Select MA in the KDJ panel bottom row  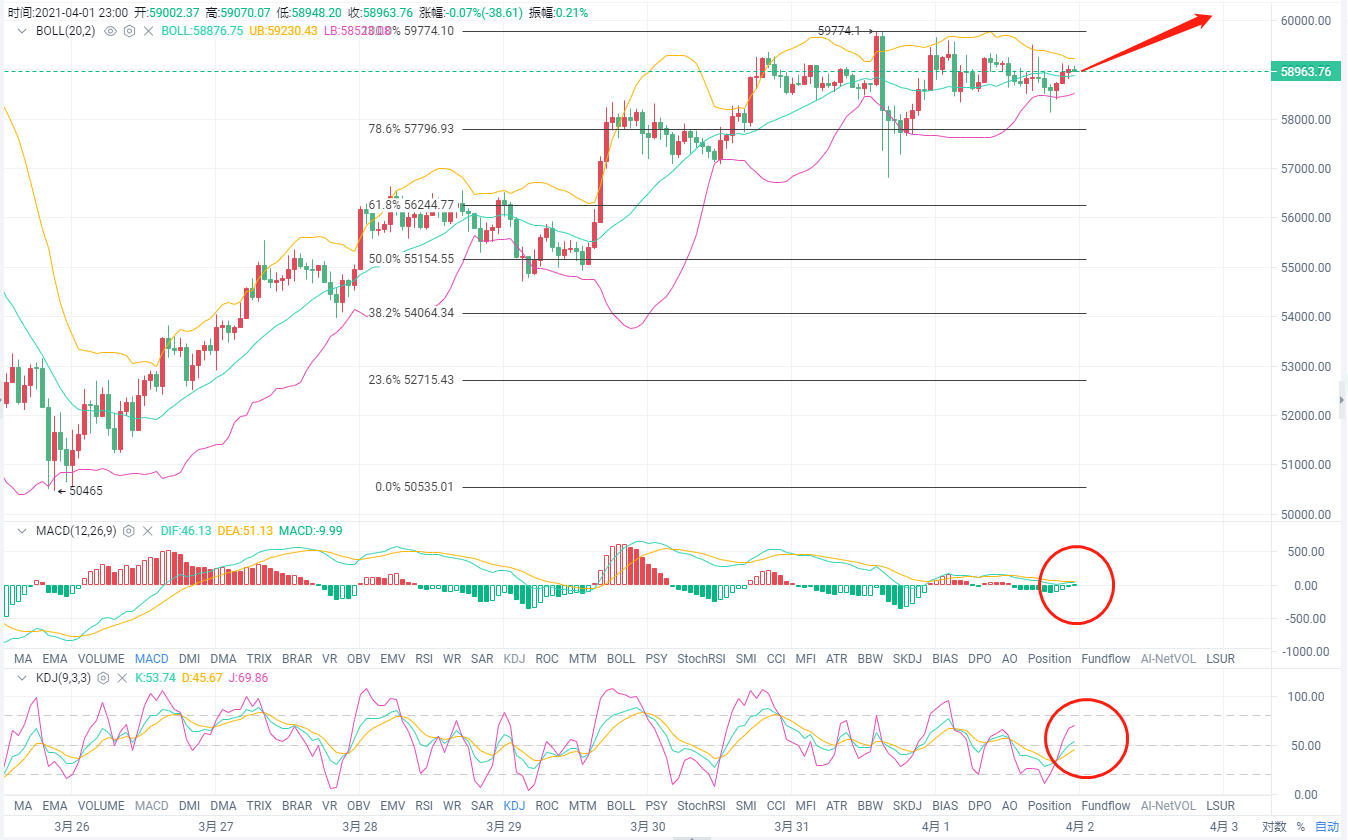point(23,806)
